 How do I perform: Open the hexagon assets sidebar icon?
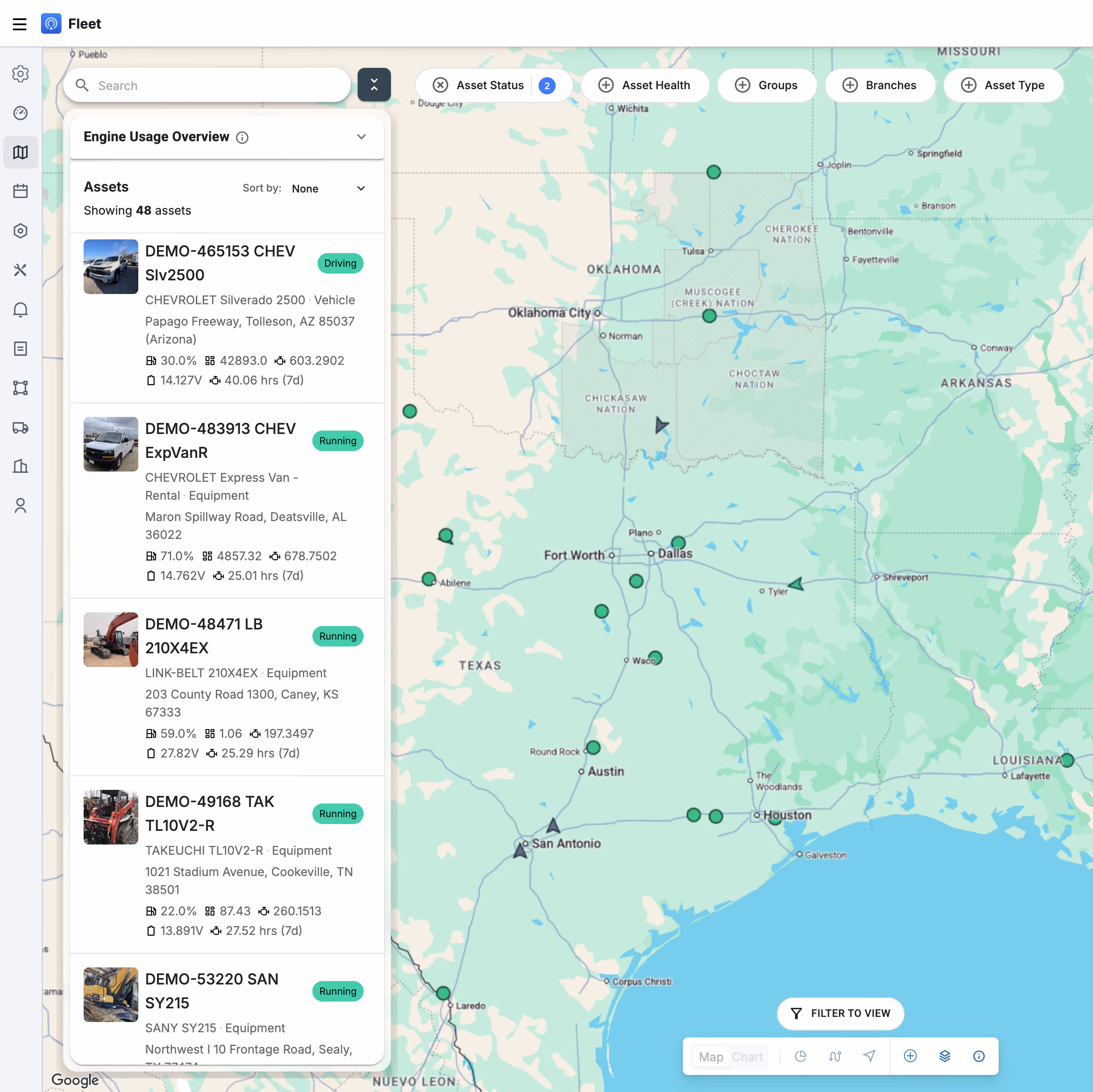coord(20,231)
